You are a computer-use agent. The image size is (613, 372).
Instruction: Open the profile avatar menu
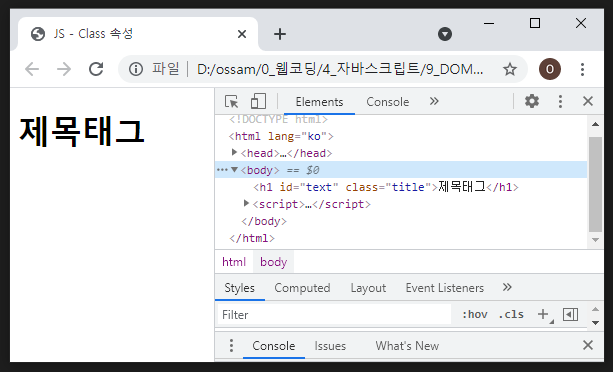point(550,69)
